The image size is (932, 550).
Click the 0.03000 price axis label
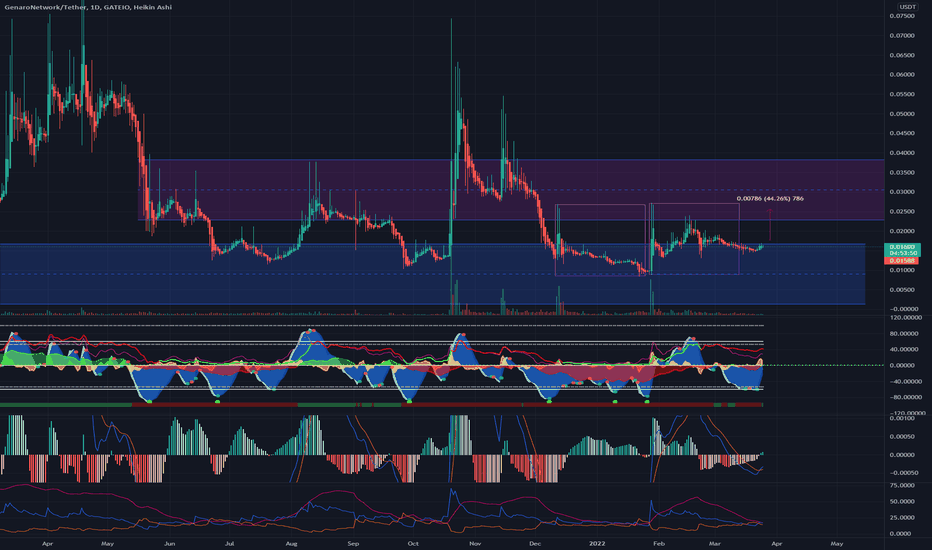pyautogui.click(x=902, y=192)
